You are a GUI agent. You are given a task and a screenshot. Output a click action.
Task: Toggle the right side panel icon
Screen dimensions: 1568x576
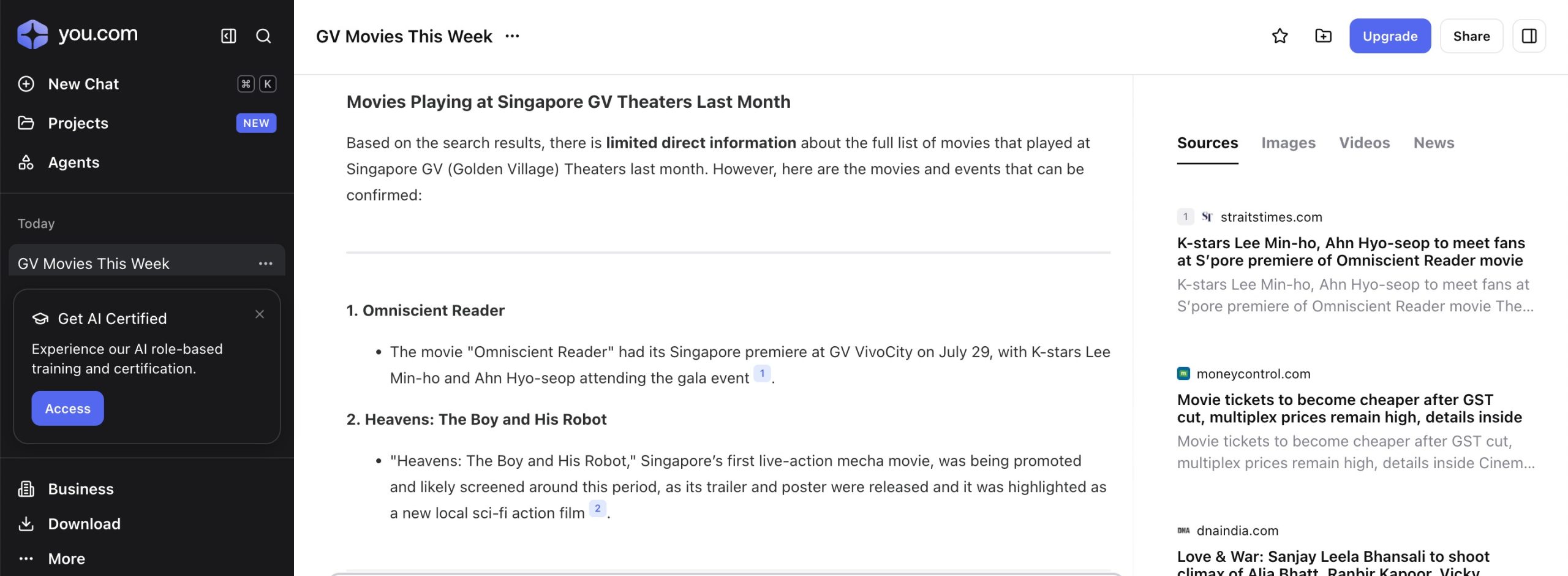pos(1529,36)
